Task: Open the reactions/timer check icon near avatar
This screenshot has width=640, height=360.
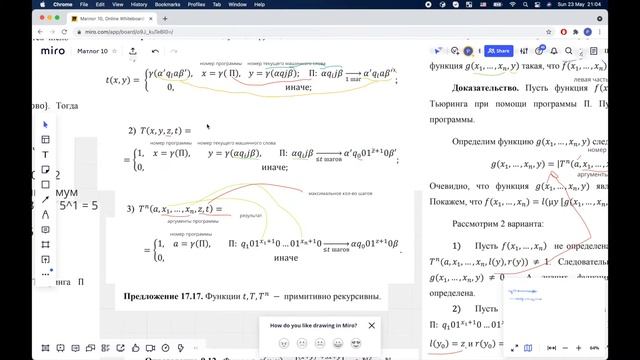Action: pyautogui.click(x=455, y=51)
